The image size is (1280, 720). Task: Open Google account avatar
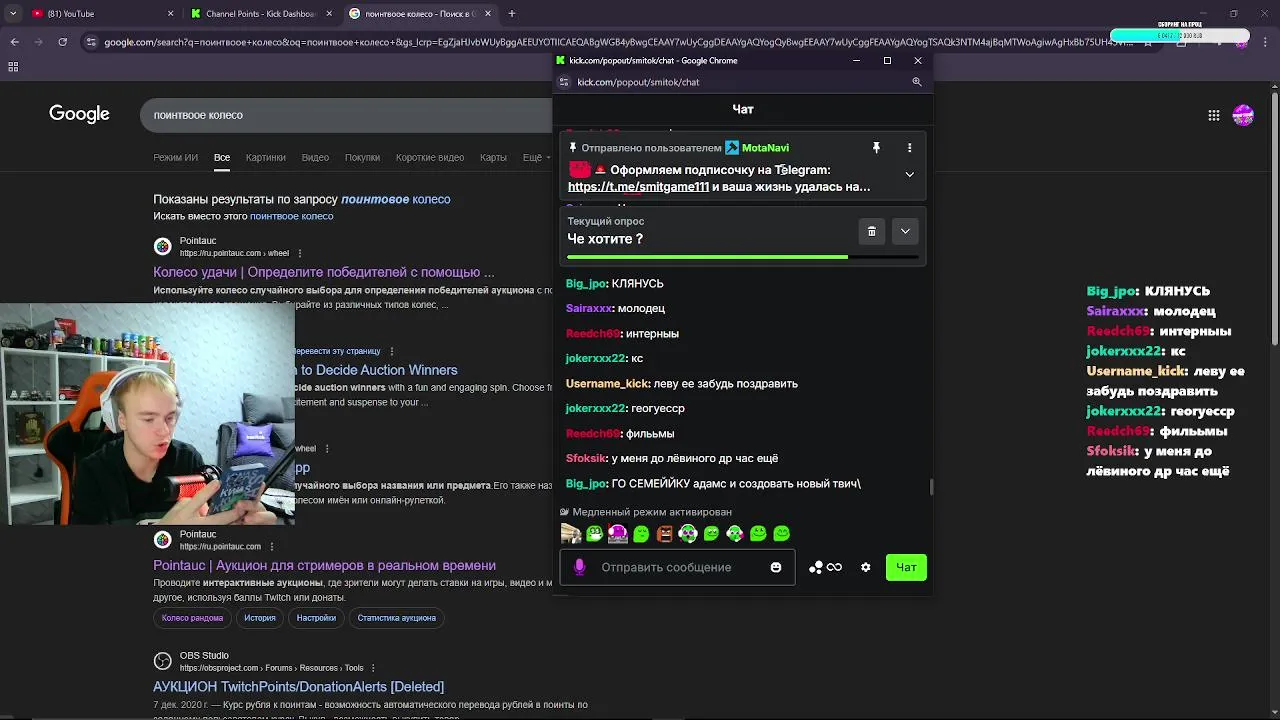click(x=1243, y=115)
